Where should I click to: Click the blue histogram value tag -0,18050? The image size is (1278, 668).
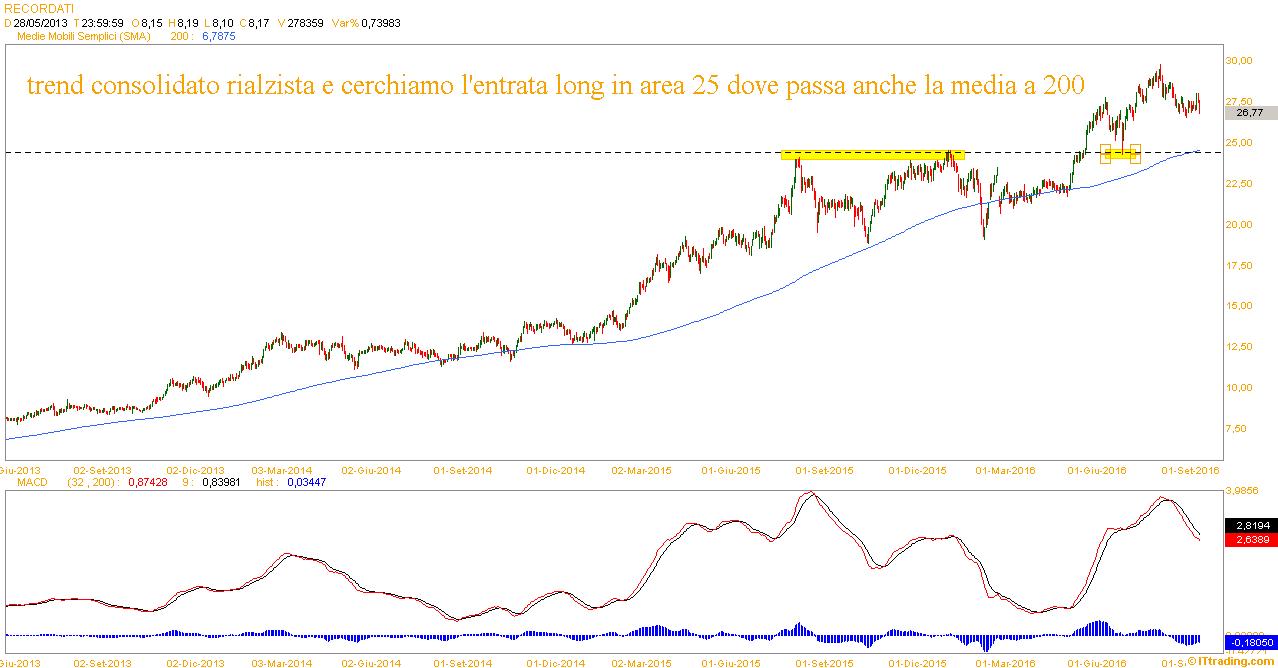pyautogui.click(x=1250, y=641)
